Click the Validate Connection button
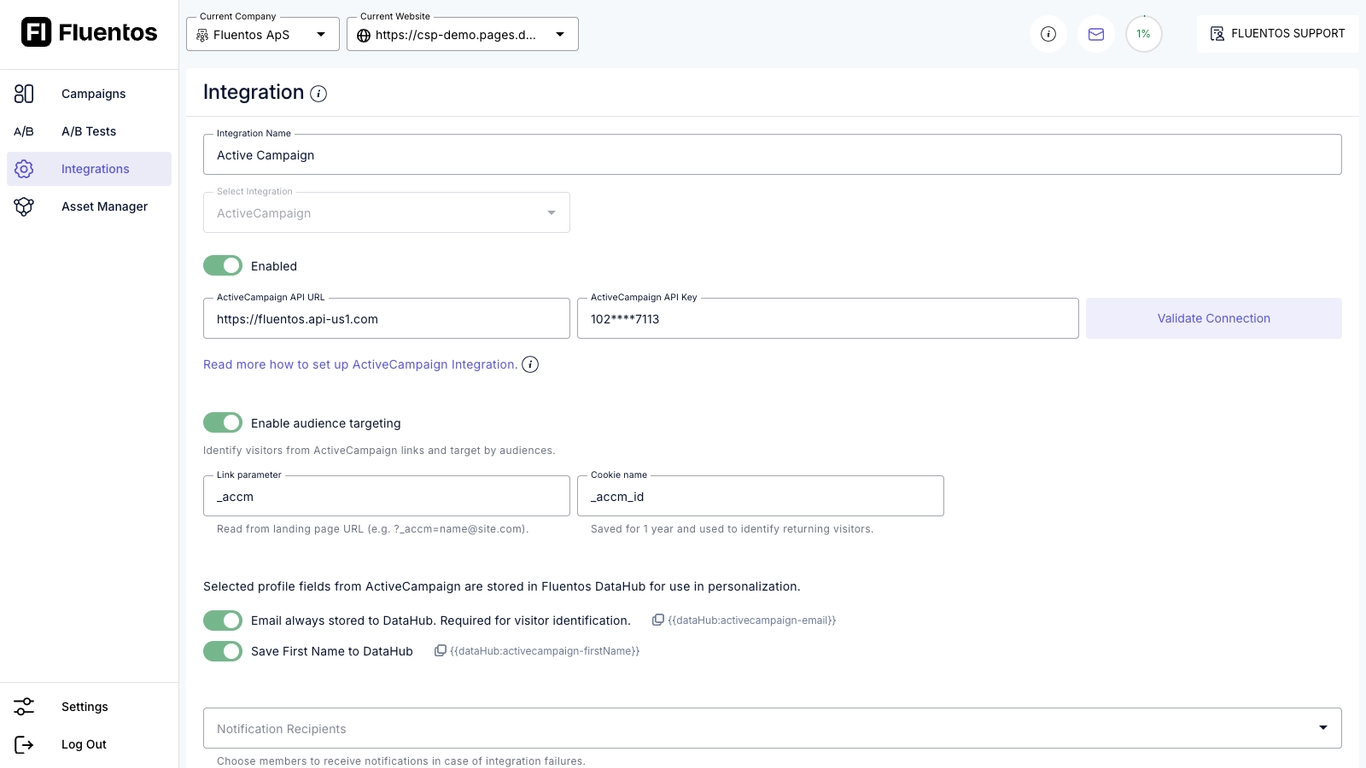 click(x=1214, y=318)
